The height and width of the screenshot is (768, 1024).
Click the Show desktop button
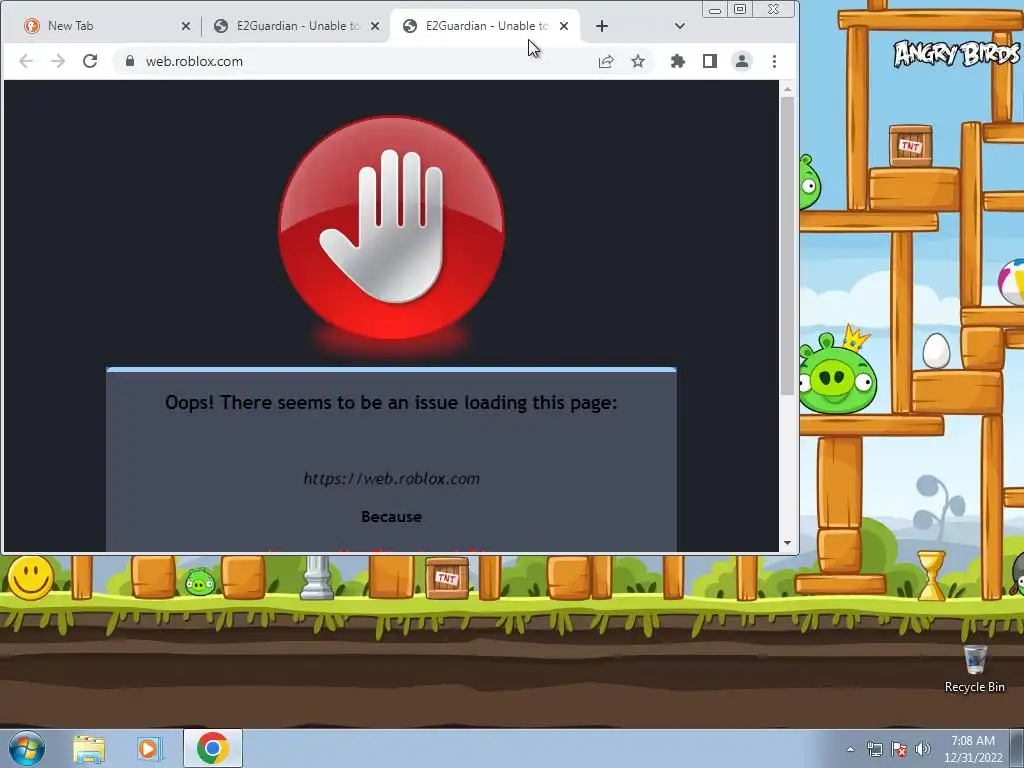pyautogui.click(x=1017, y=748)
